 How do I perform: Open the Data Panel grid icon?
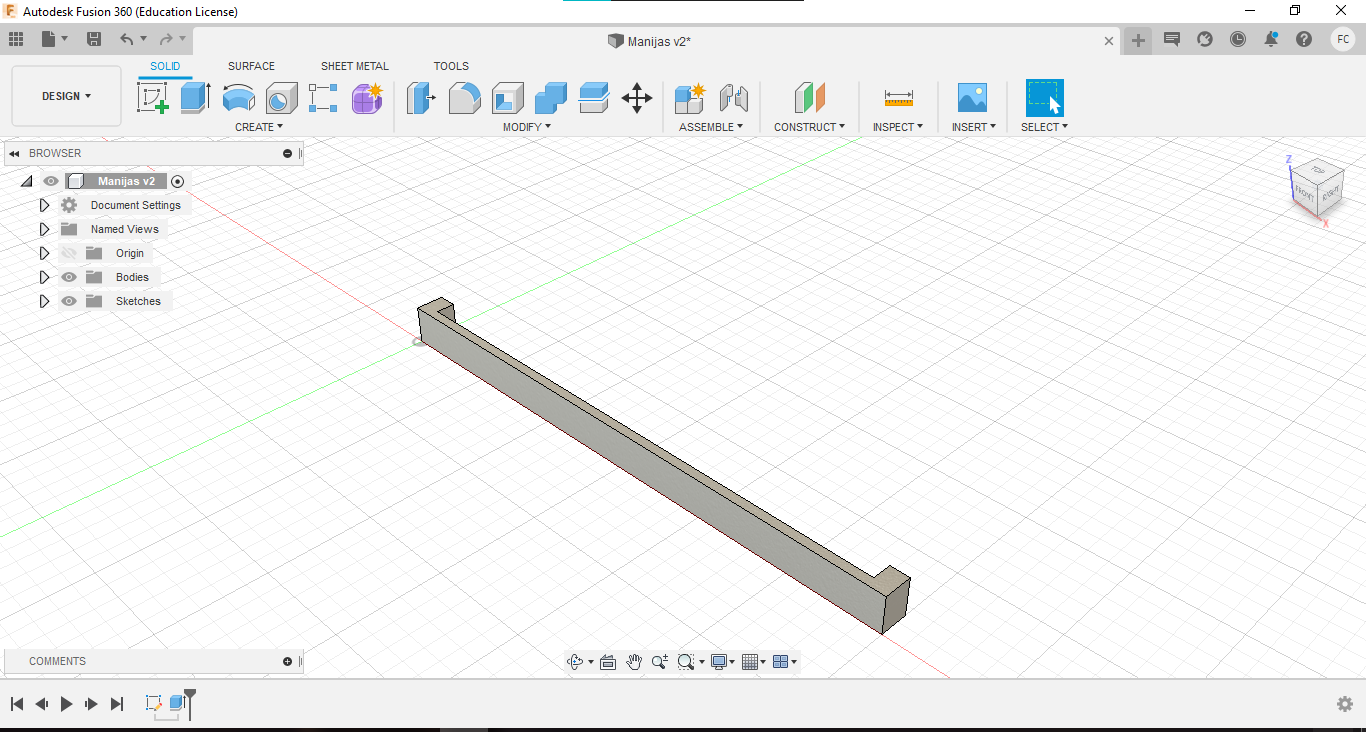pyautogui.click(x=16, y=39)
